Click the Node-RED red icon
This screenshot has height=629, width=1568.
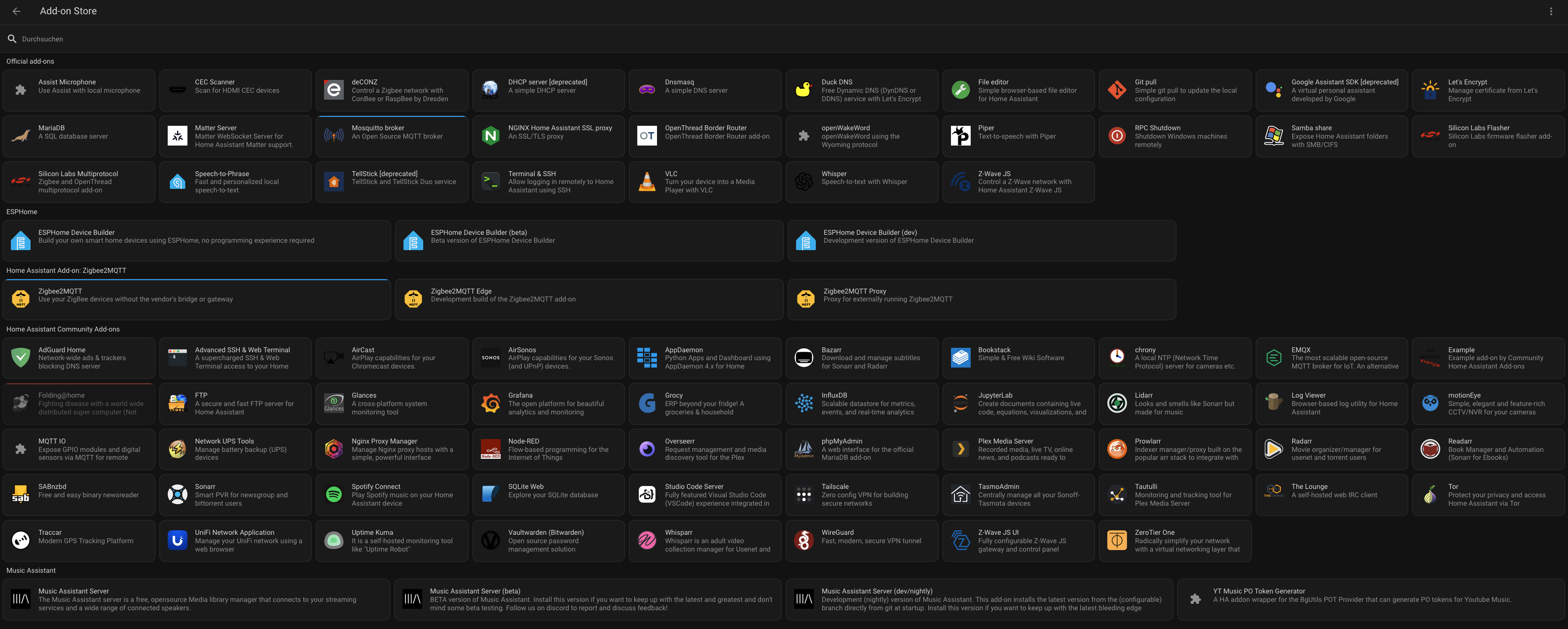pos(491,449)
